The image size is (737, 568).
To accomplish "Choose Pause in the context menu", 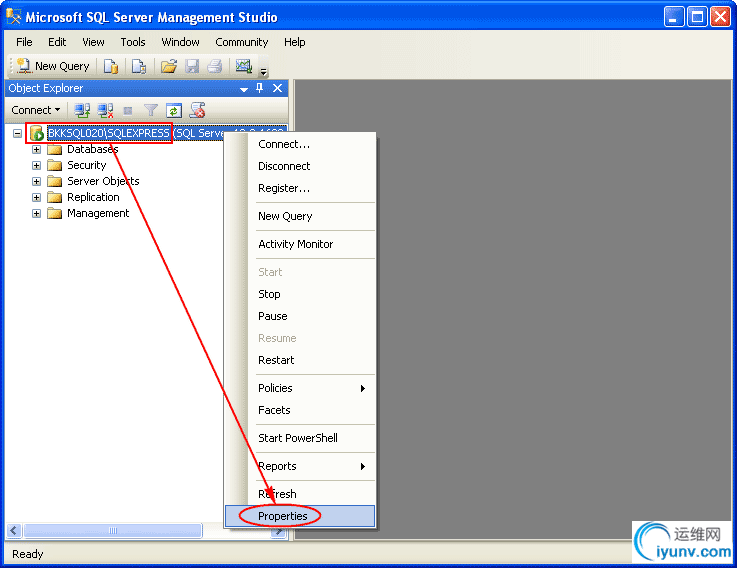I will (x=300, y=316).
